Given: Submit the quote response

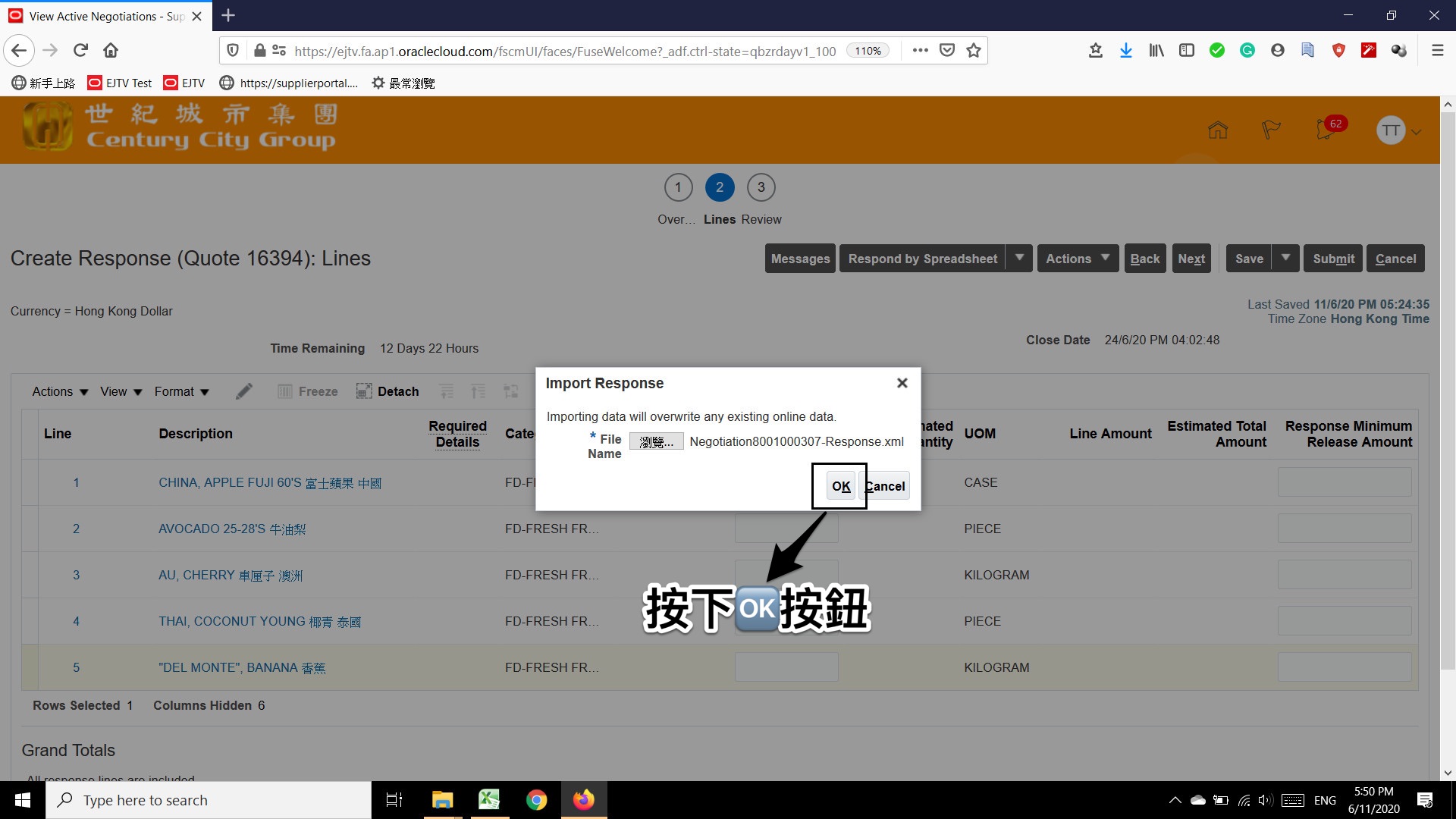Looking at the screenshot, I should 1333,259.
